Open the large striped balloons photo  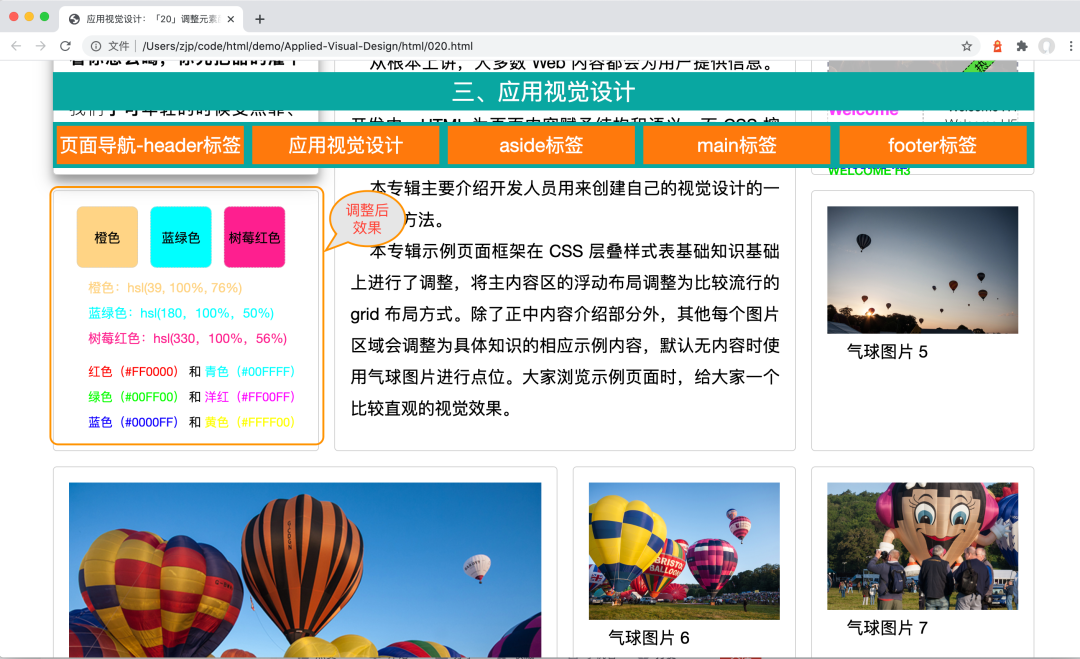305,570
